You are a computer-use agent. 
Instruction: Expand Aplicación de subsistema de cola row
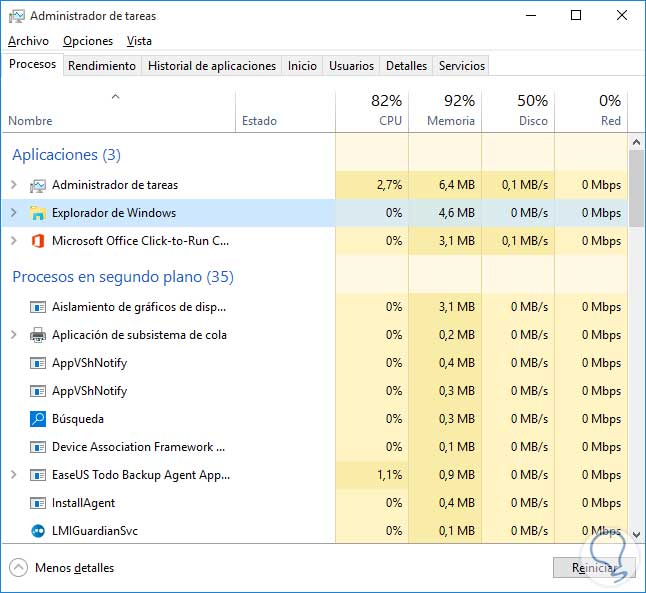pos(14,335)
